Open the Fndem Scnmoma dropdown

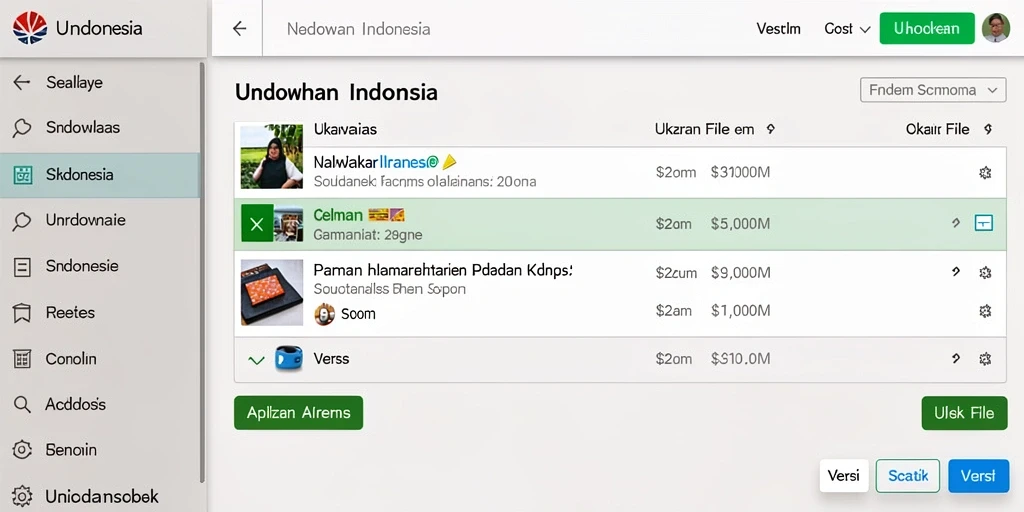(933, 90)
